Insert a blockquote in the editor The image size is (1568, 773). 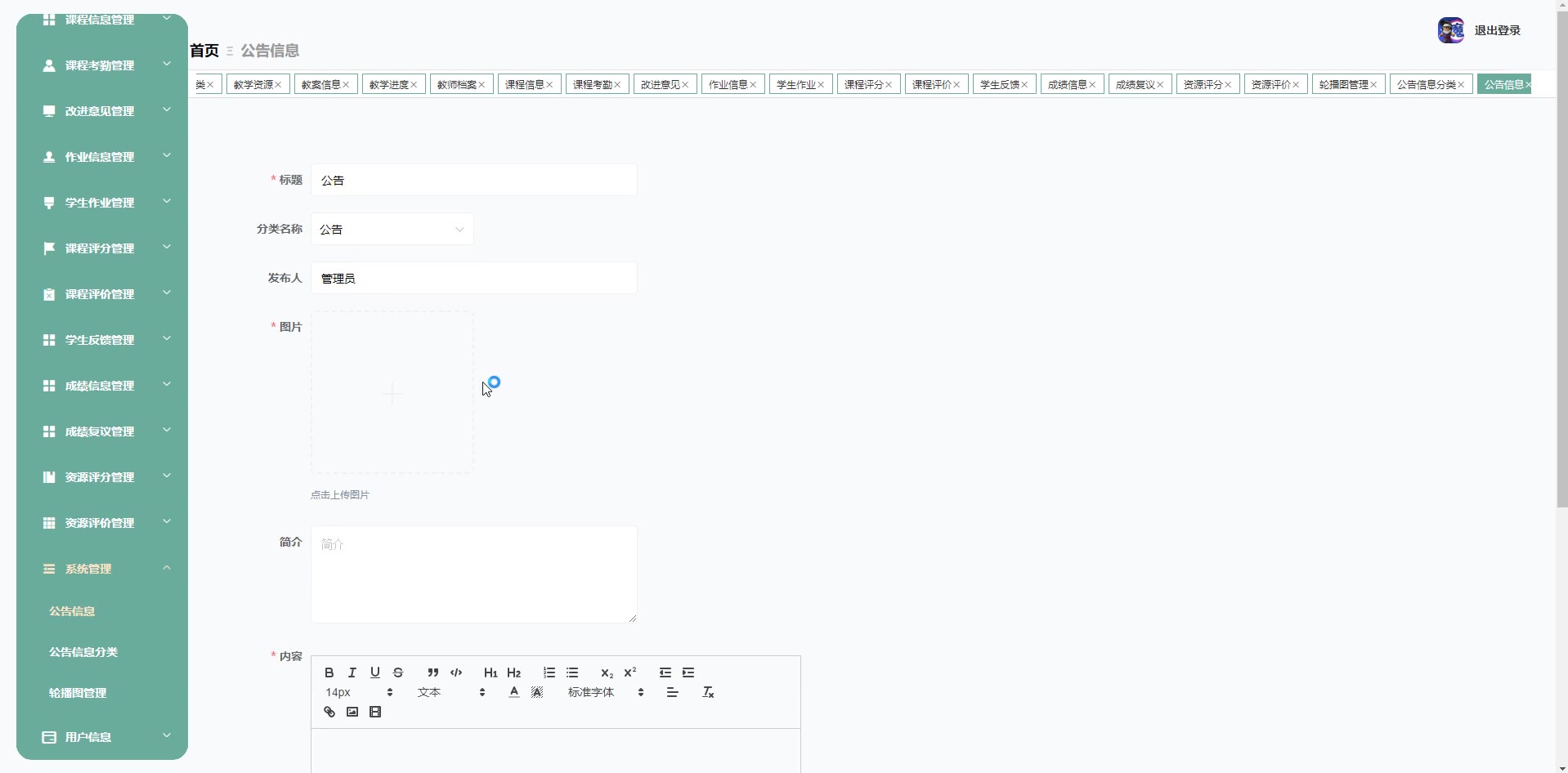click(433, 672)
